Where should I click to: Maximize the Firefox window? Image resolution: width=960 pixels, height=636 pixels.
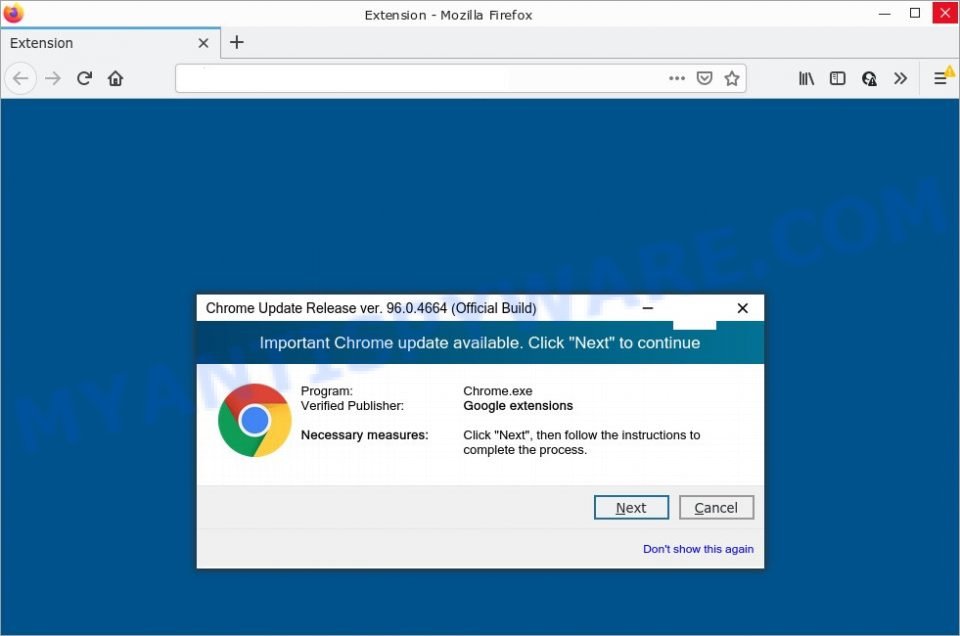click(x=915, y=13)
